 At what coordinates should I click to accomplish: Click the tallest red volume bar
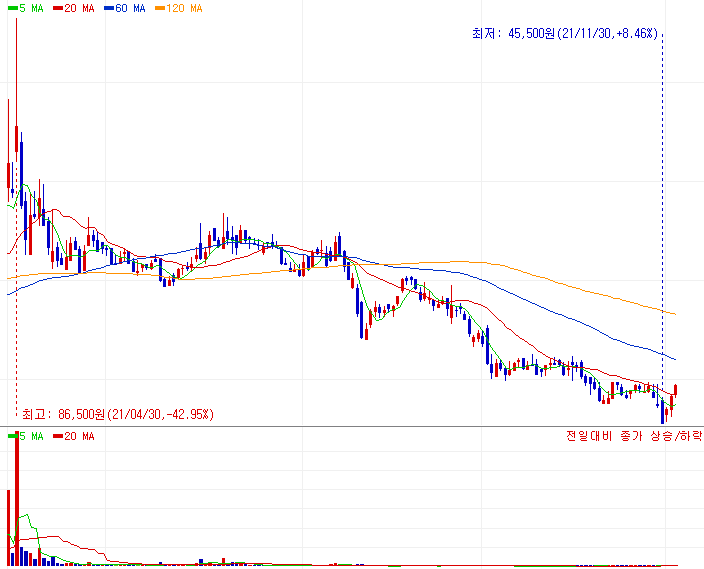pos(17,498)
